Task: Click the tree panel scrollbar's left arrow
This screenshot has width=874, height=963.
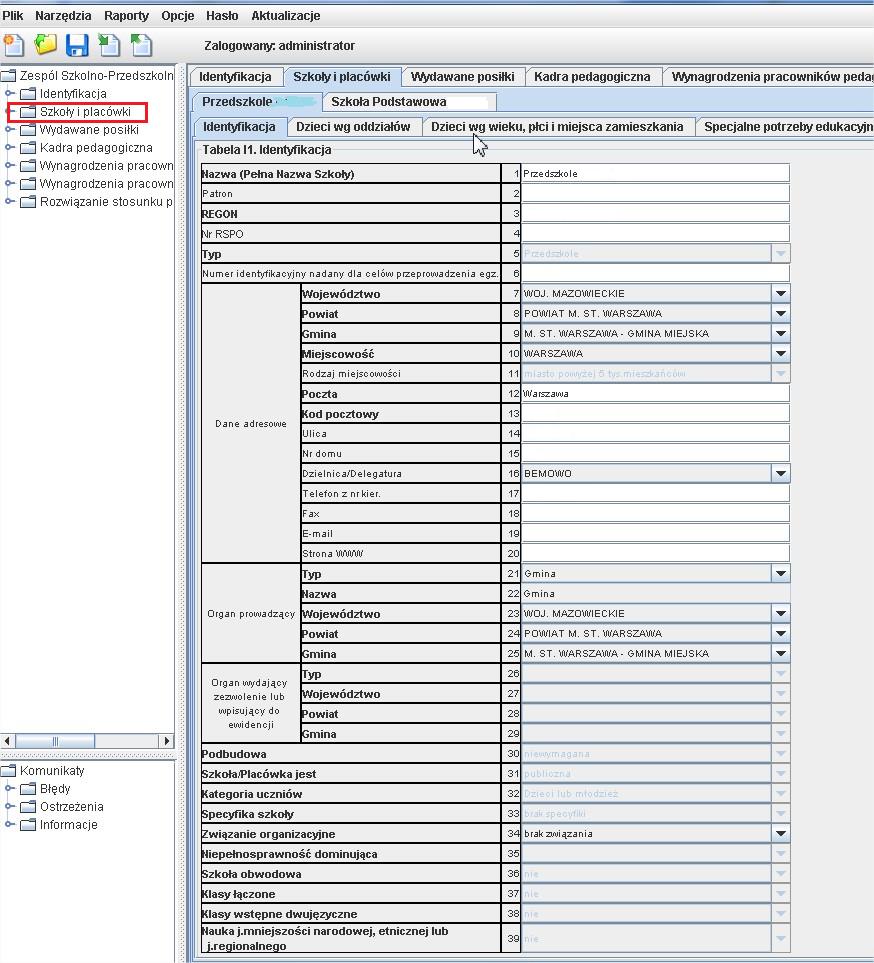Action: click(x=7, y=741)
